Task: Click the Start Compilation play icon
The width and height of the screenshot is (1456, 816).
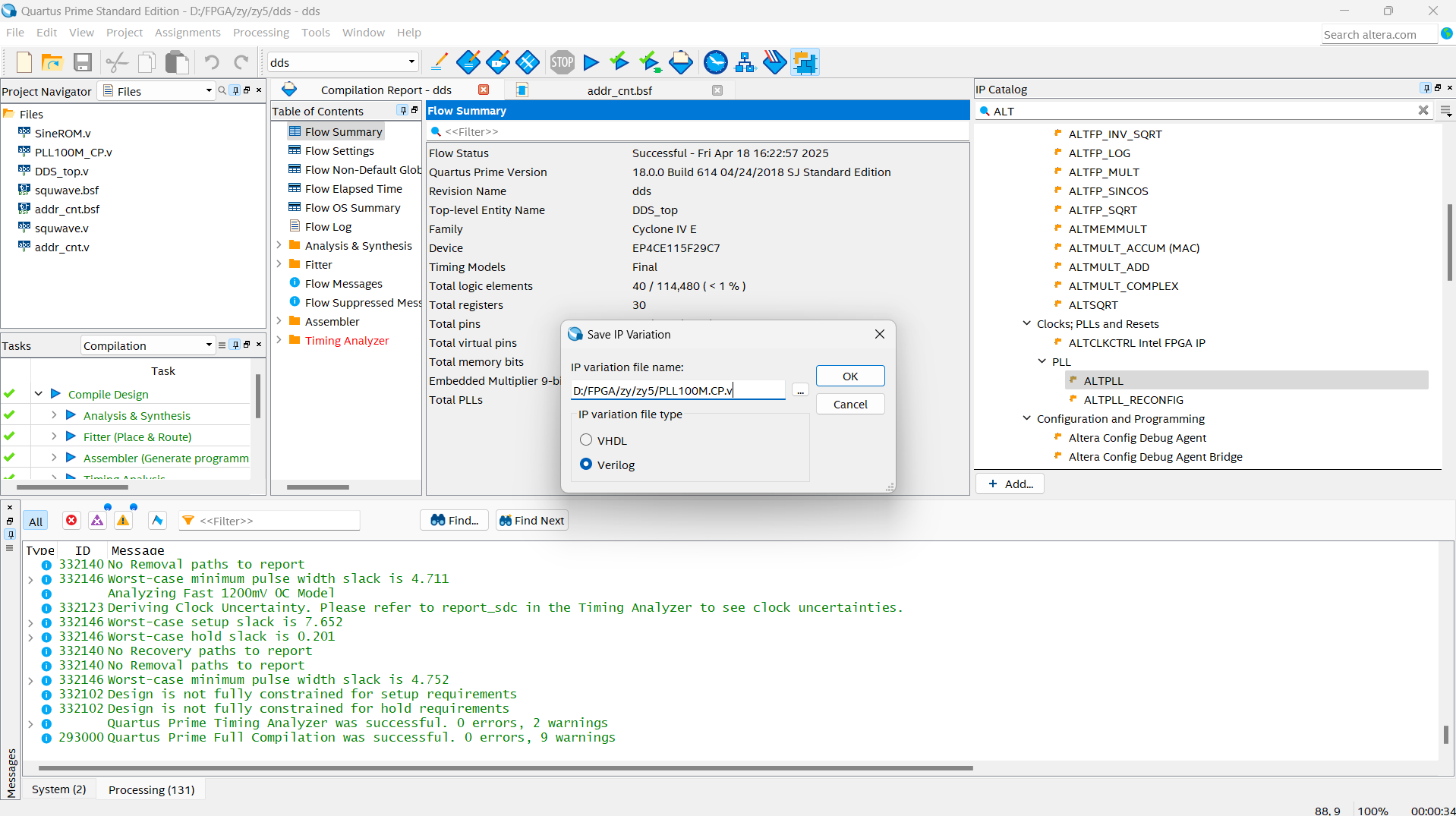Action: pos(591,62)
